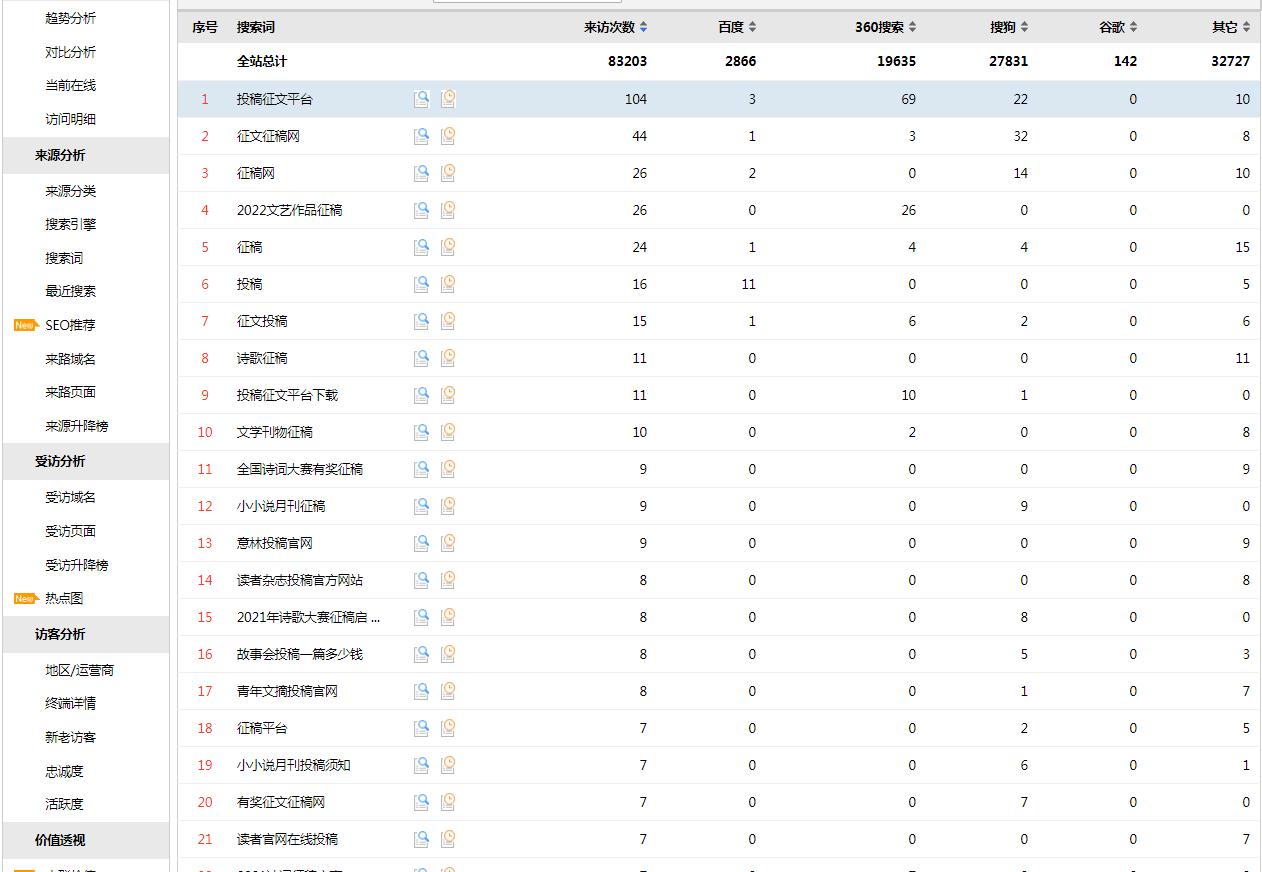Click the New badge beside 热点图
1262x872 pixels.
point(22,597)
